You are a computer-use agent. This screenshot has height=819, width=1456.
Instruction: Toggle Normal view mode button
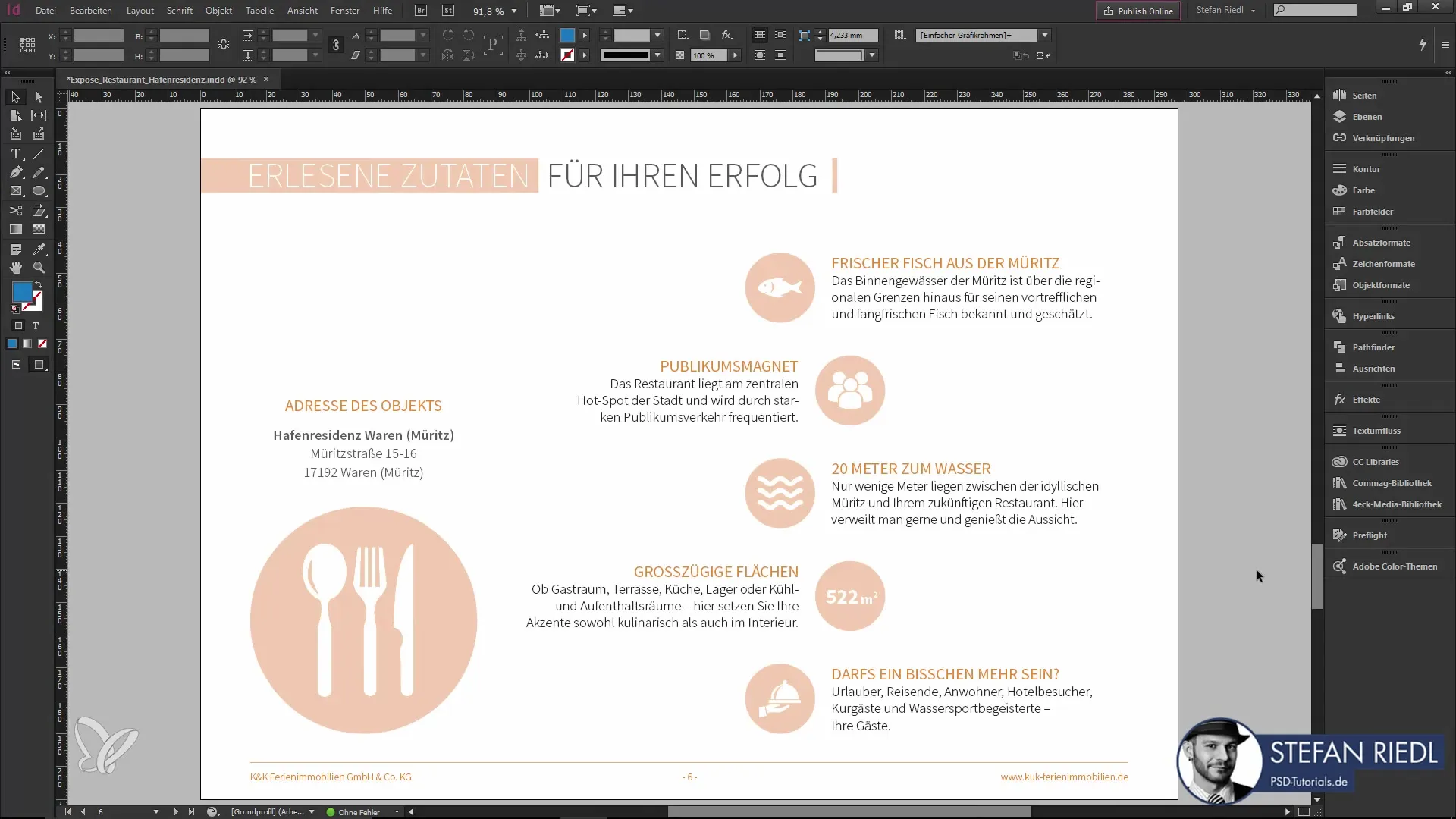16,365
